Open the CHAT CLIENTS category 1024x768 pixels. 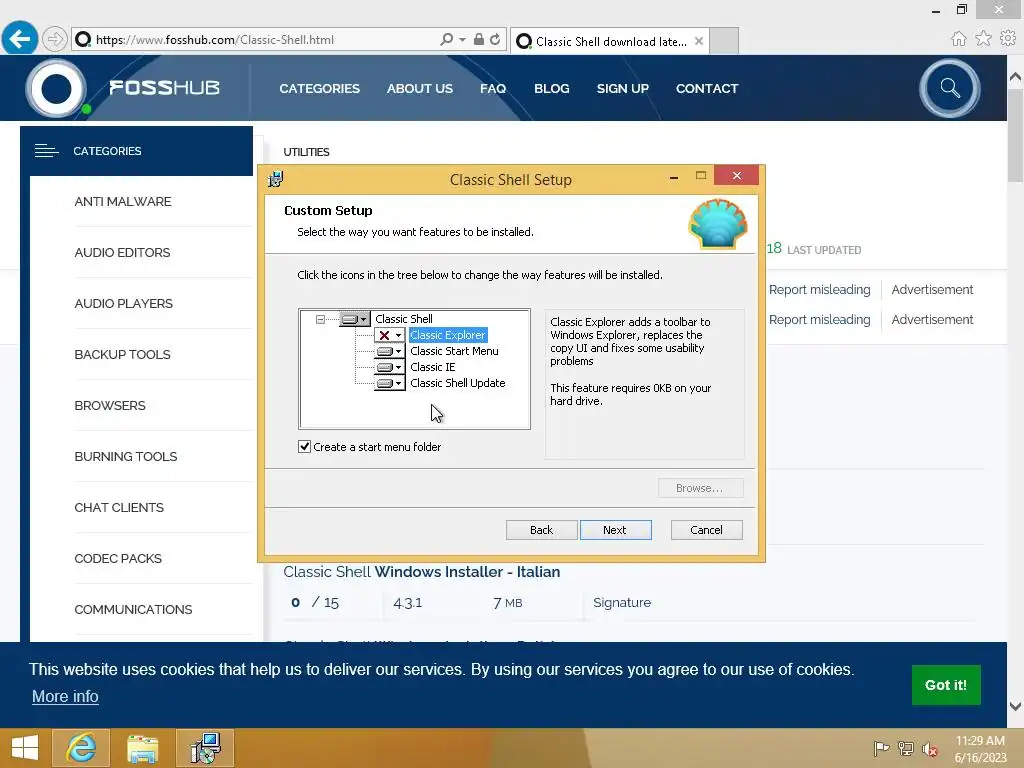click(x=119, y=507)
